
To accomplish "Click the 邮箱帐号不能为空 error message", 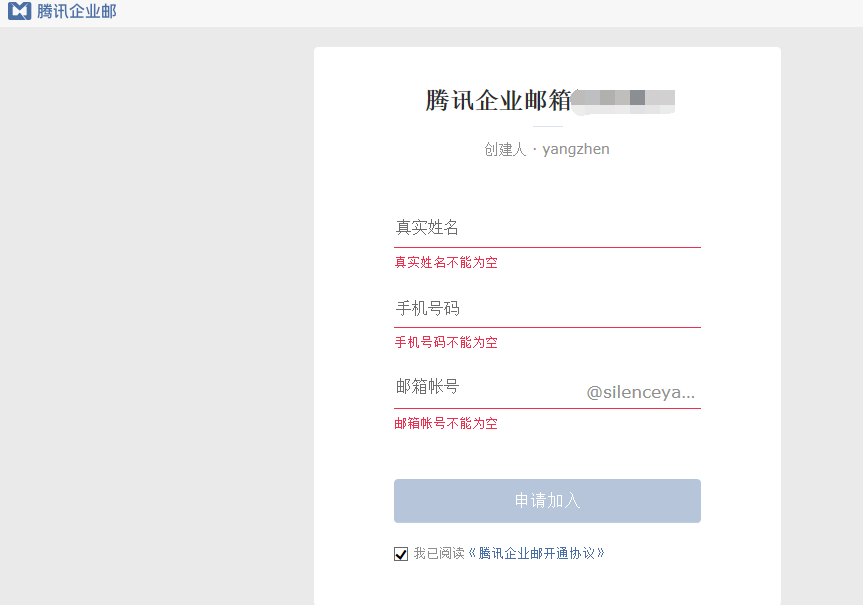I will pos(446,424).
